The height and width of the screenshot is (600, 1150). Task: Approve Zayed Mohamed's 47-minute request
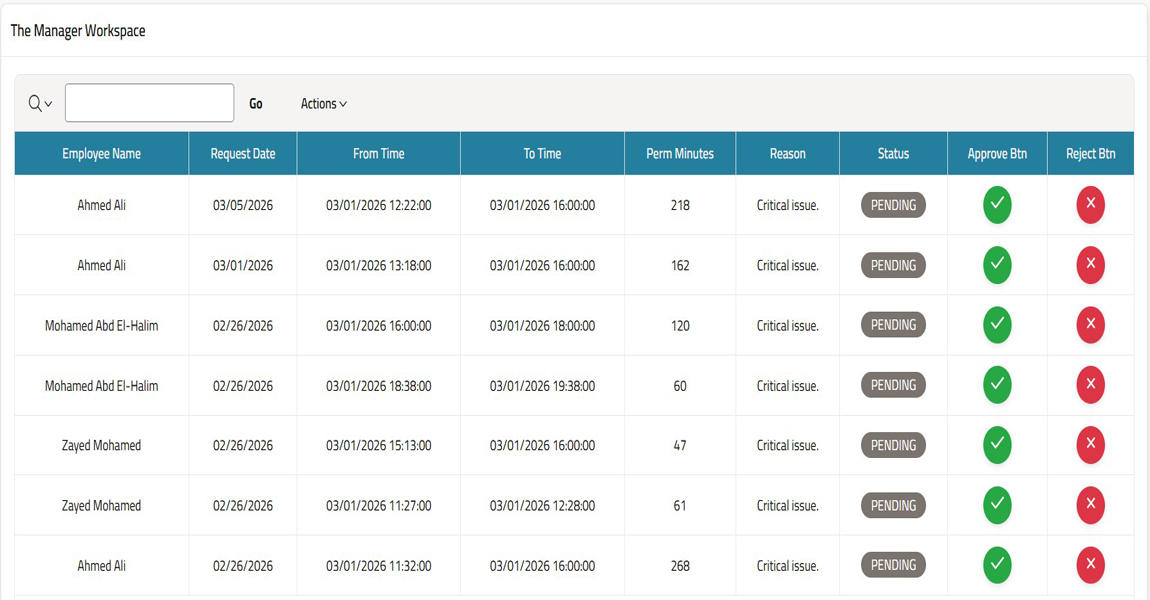click(x=997, y=445)
